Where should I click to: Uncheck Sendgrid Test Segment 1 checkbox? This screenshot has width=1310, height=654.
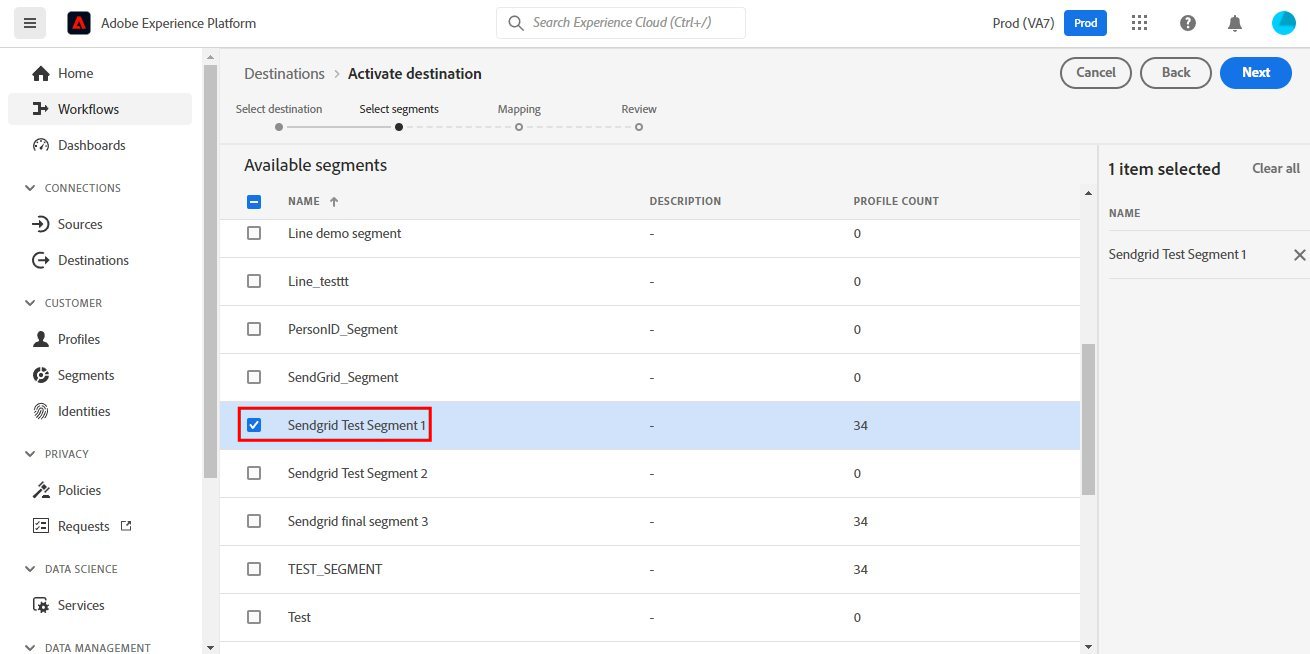tap(254, 425)
